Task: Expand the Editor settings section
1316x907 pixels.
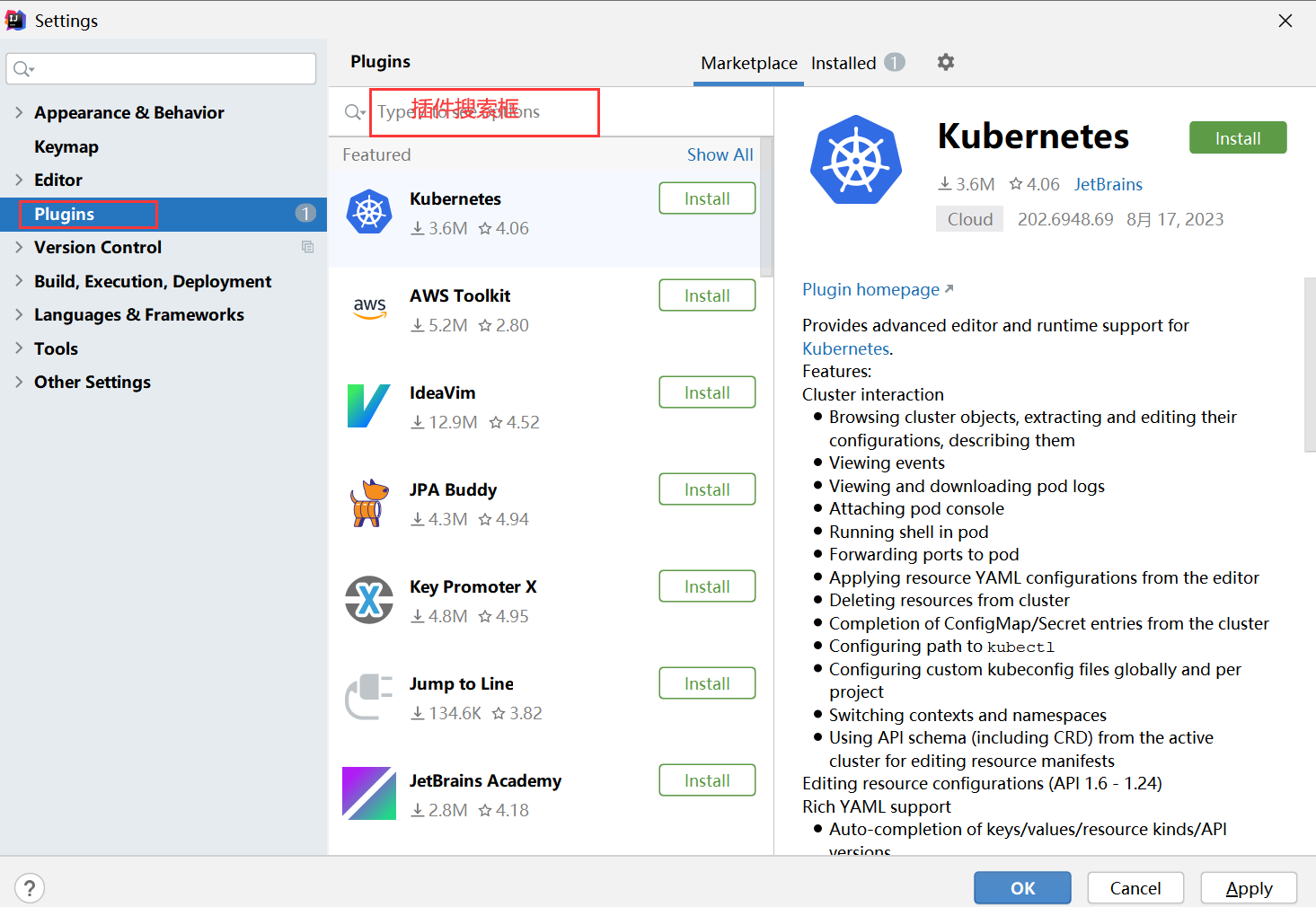Action: click(19, 180)
